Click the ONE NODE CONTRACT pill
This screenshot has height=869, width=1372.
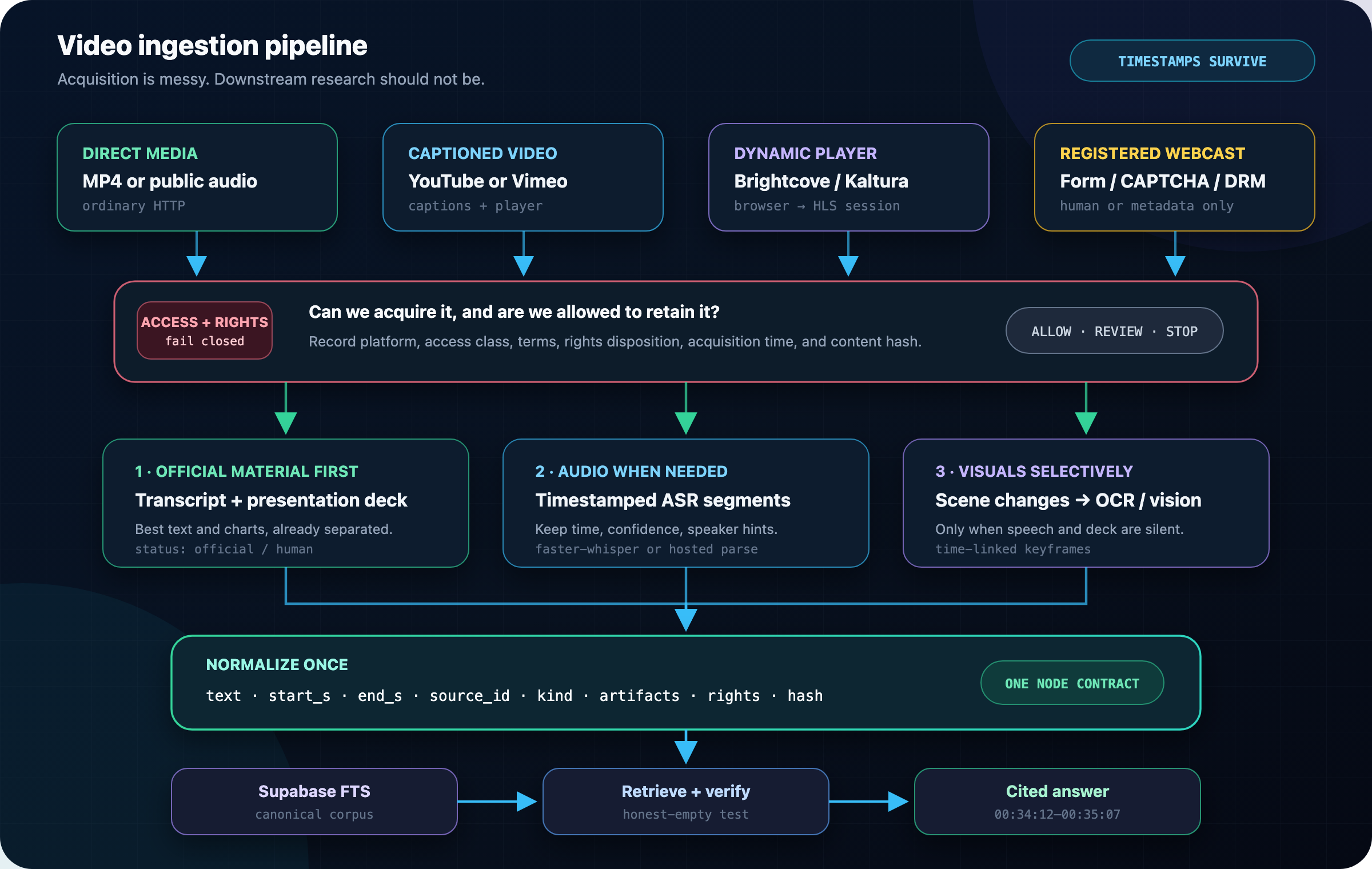tap(1072, 683)
